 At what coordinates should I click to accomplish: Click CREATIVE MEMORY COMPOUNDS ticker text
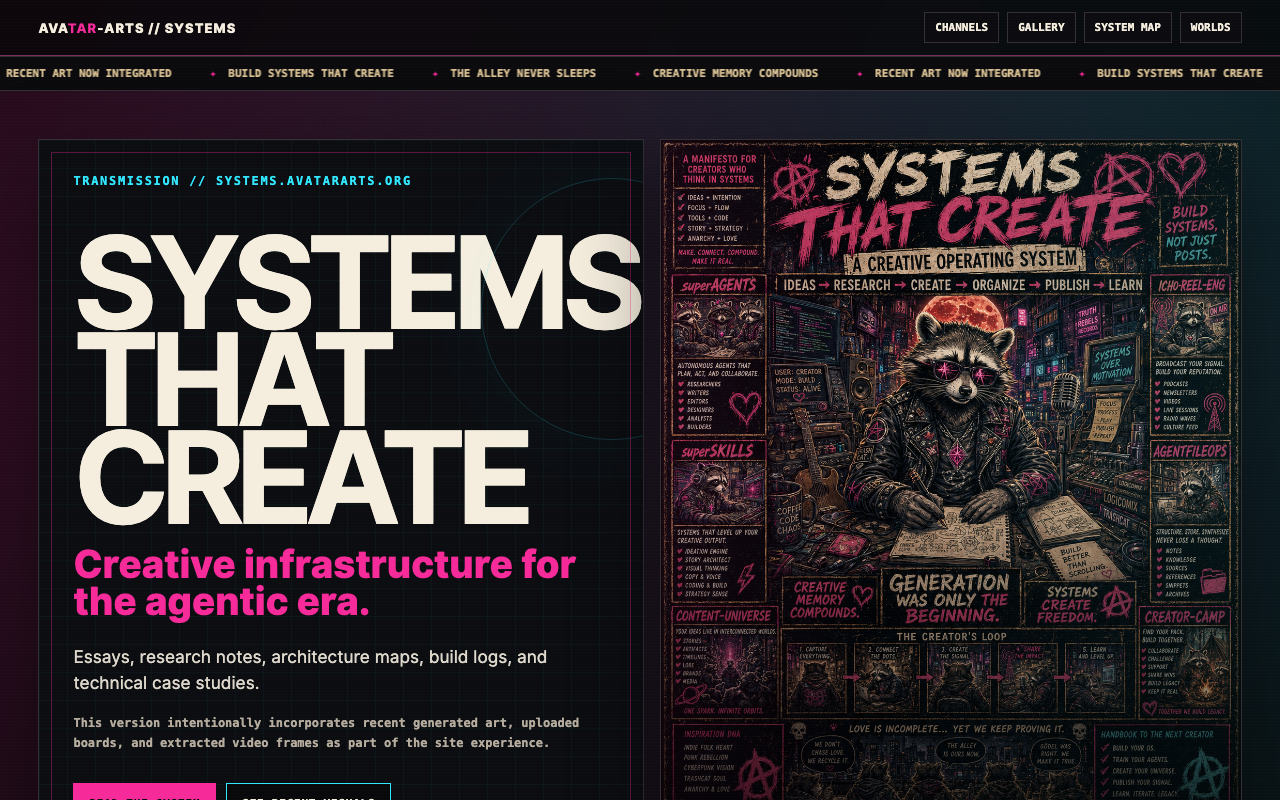pyautogui.click(x=735, y=73)
